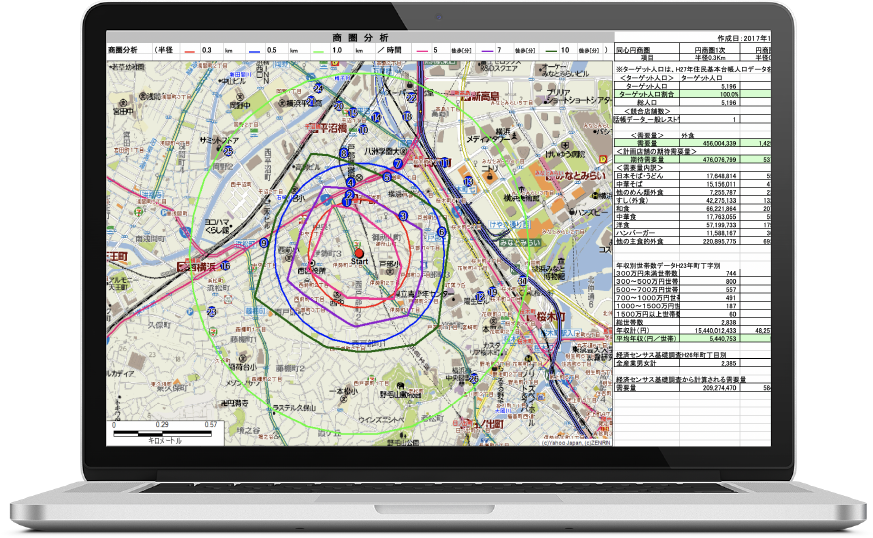Select numbered map marker 6
Screen dimensions: 873x538
442,232
